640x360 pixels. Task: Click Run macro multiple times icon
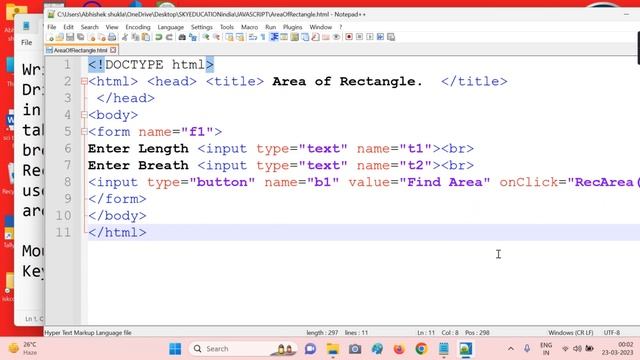[380, 37]
